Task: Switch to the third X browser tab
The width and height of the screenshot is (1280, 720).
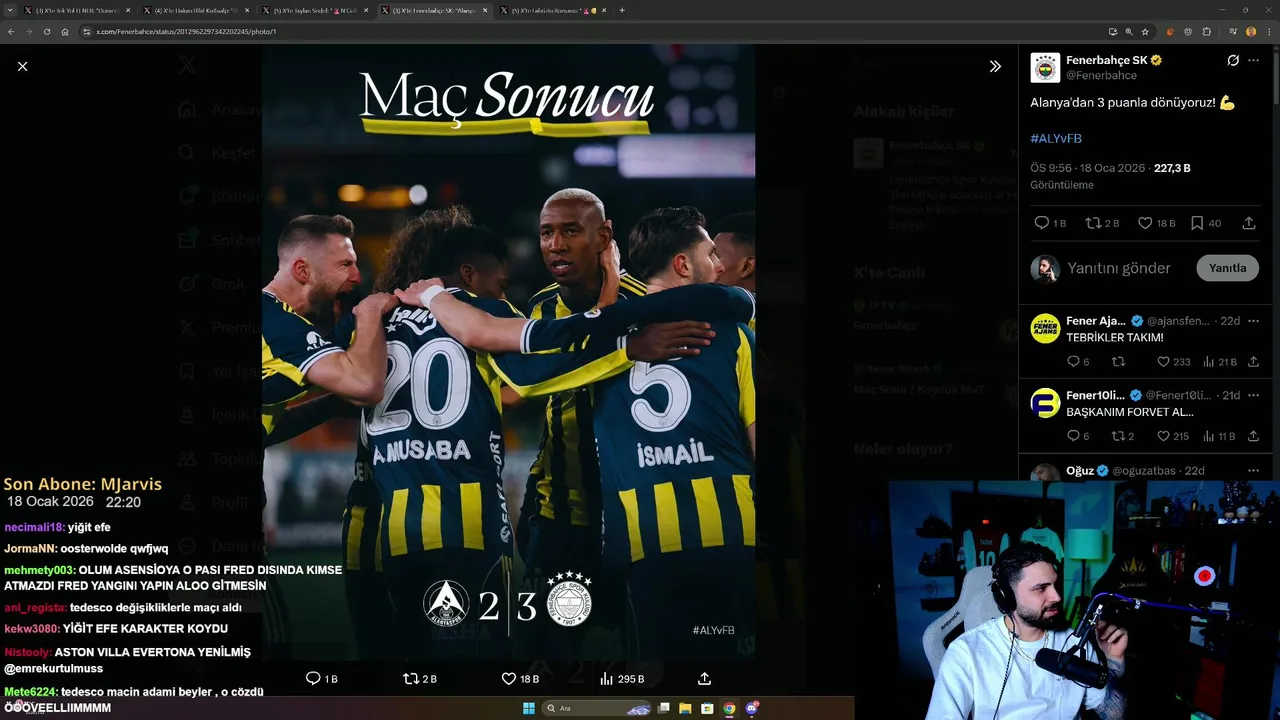Action: (315, 10)
